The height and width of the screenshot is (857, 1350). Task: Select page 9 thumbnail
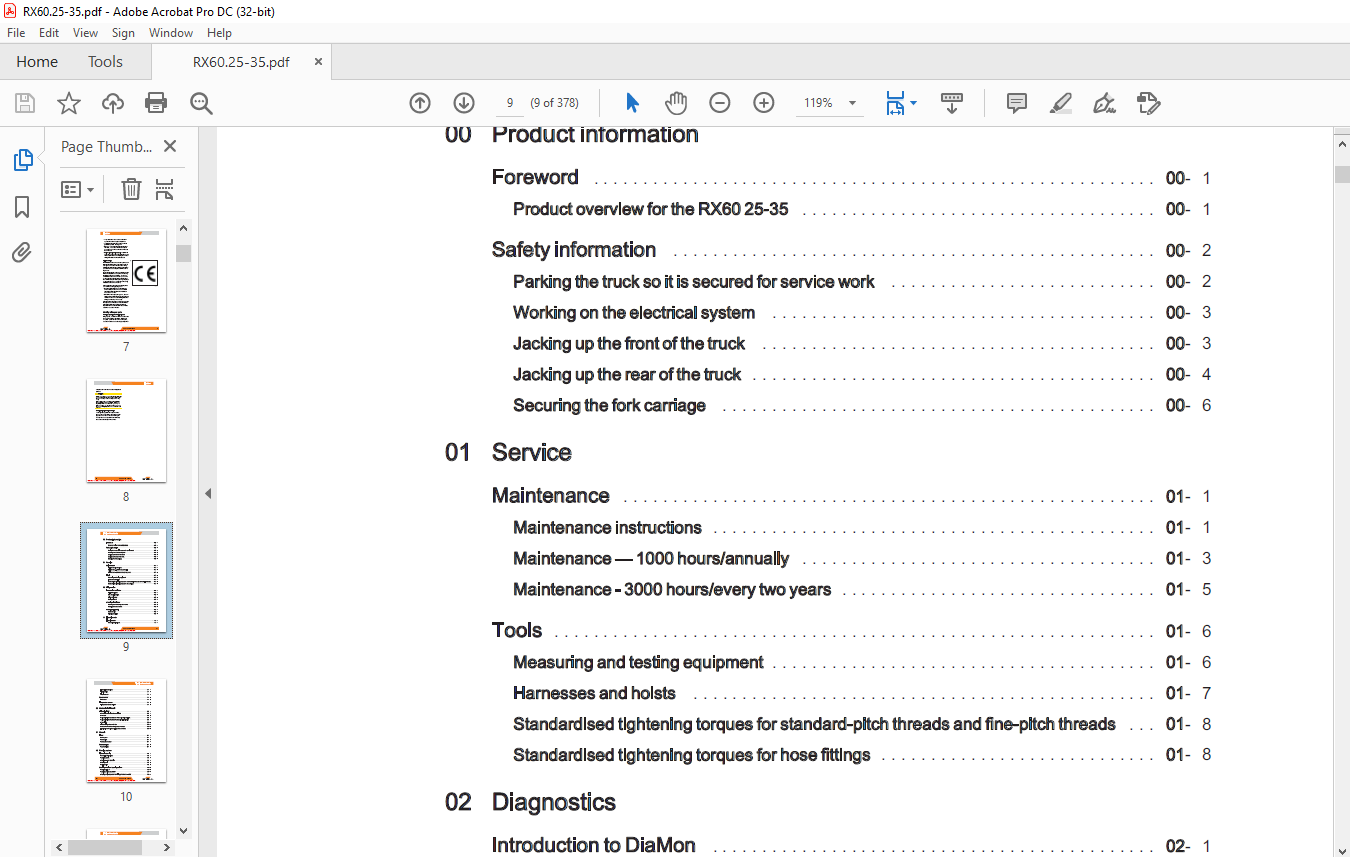[x=126, y=580]
